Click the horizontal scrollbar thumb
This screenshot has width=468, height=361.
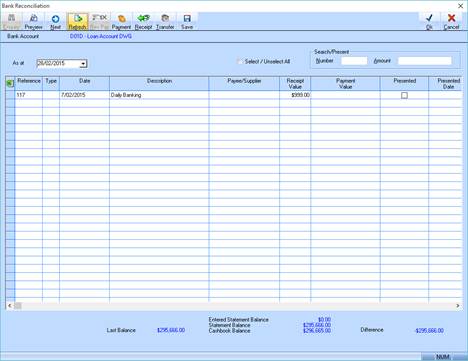18,306
